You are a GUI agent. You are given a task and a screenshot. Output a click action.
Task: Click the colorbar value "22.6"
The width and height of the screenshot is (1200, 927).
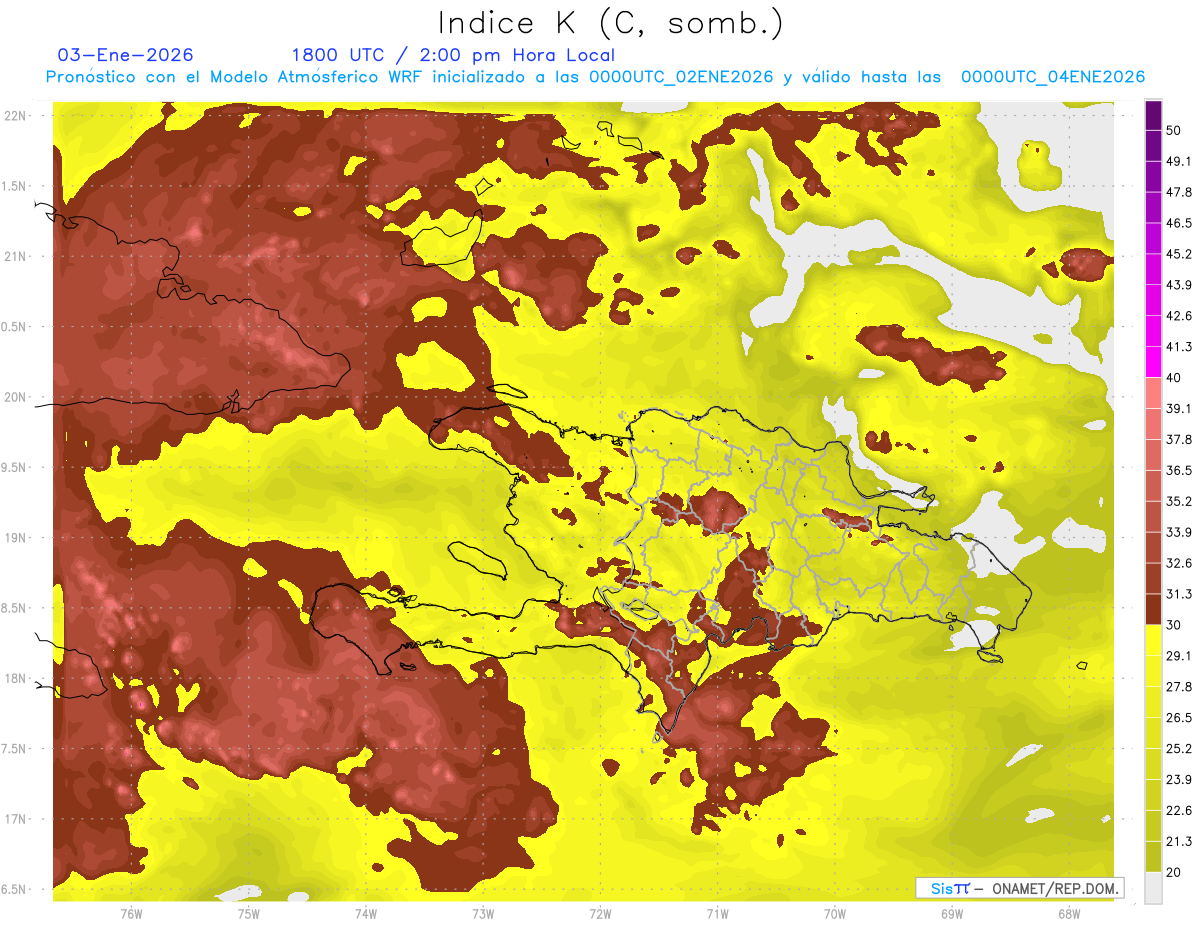pyautogui.click(x=1179, y=810)
